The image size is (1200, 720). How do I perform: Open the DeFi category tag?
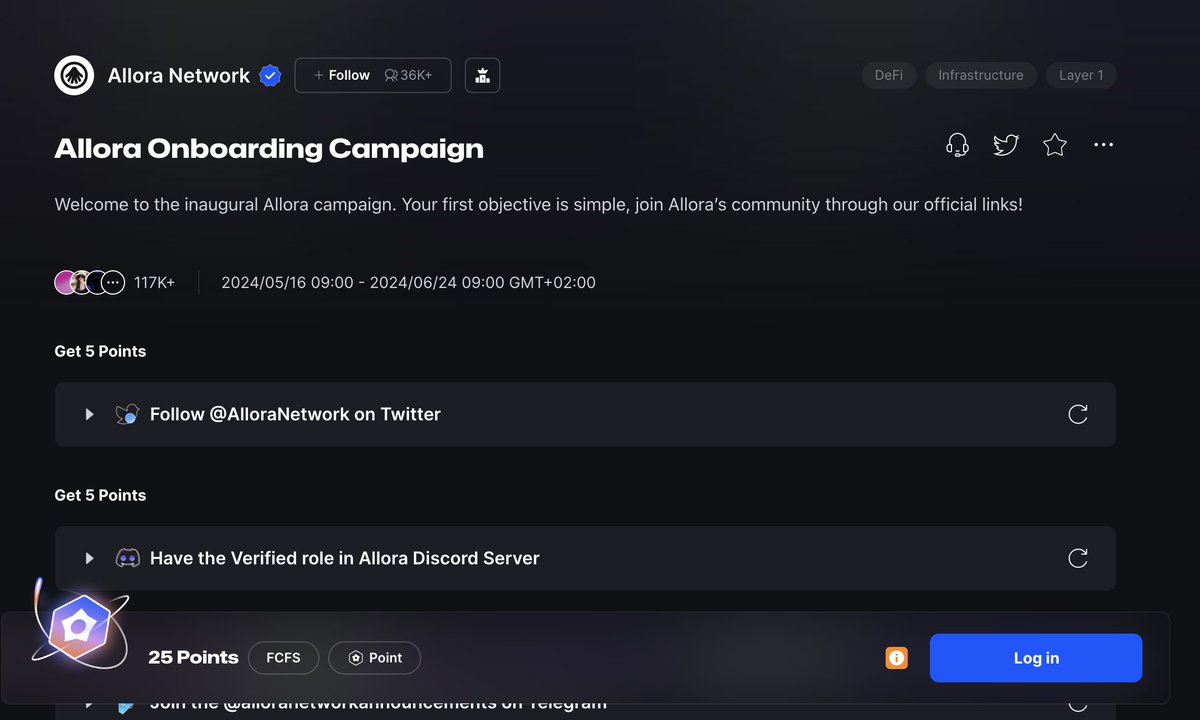click(889, 75)
